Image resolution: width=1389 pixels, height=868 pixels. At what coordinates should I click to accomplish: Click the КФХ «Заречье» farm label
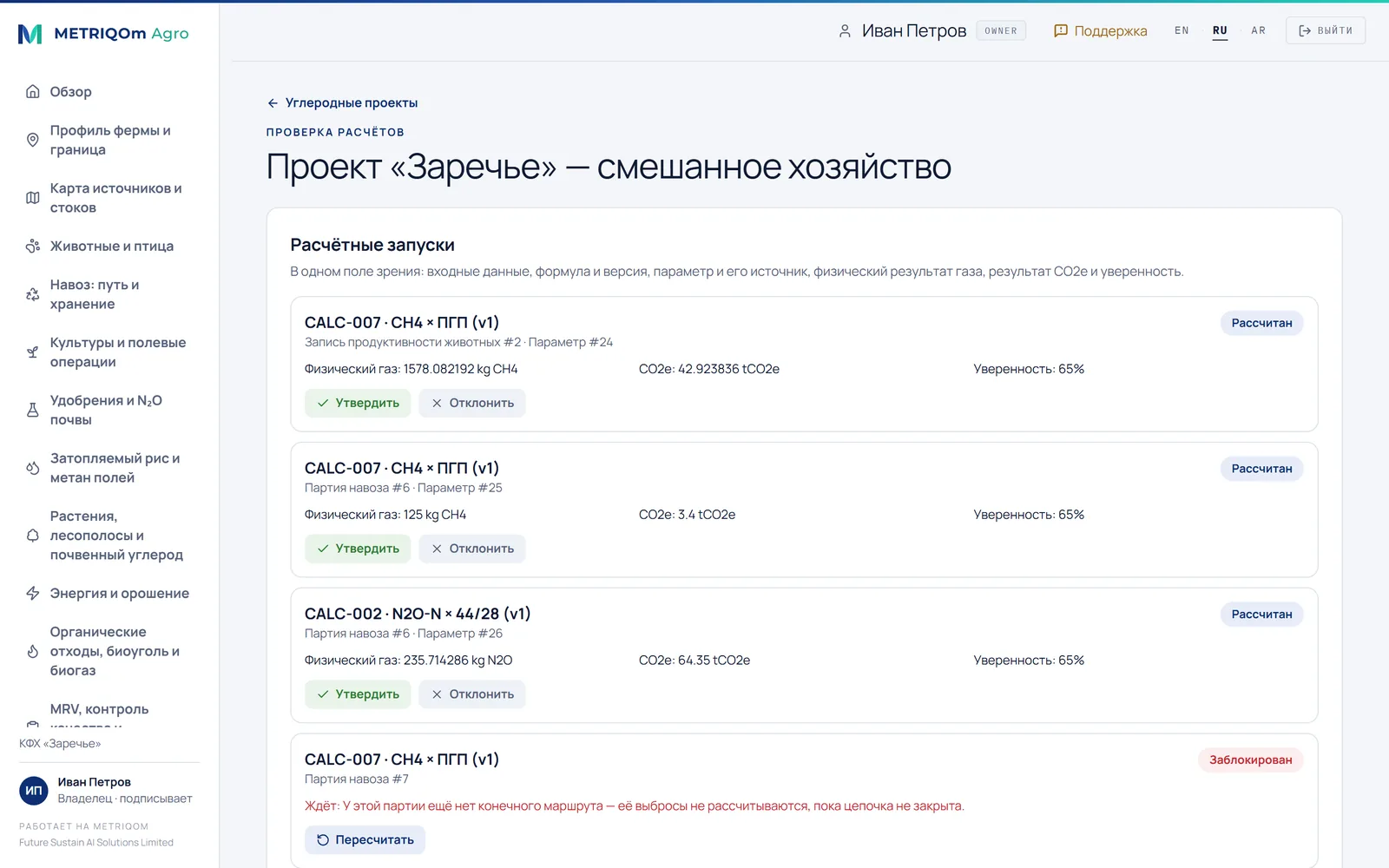pos(60,744)
